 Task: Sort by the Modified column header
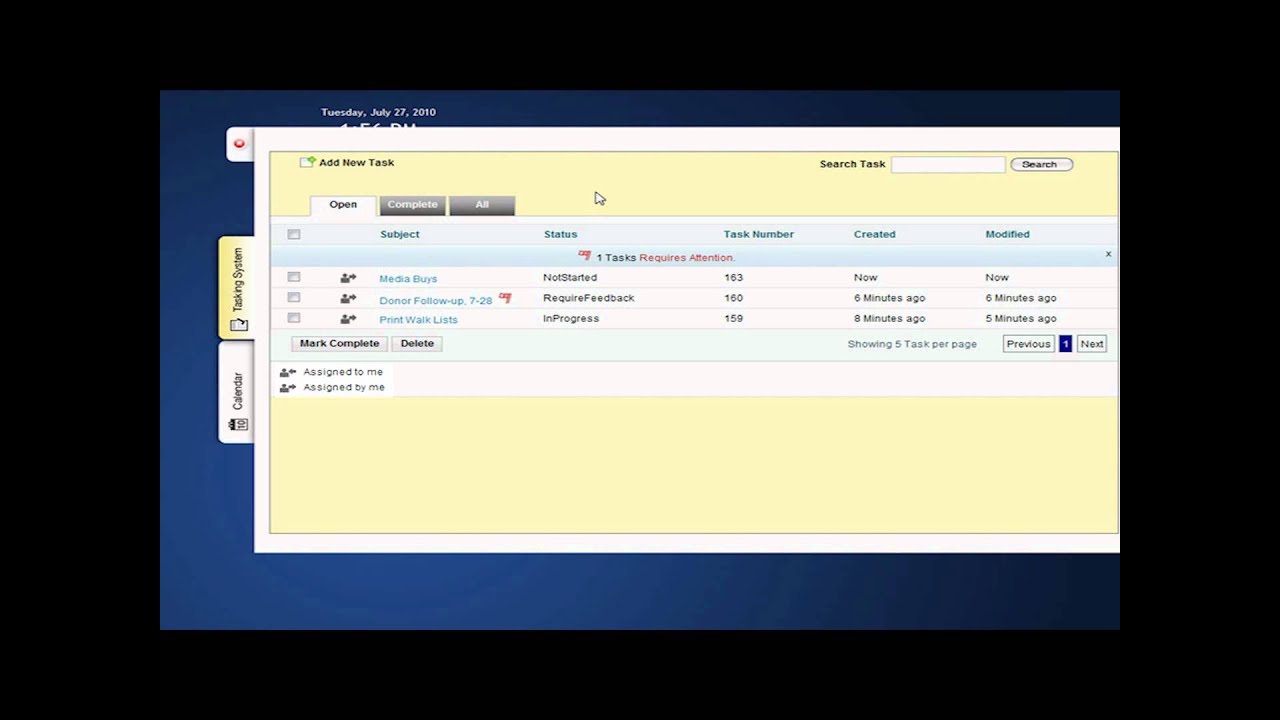[x=1007, y=234]
